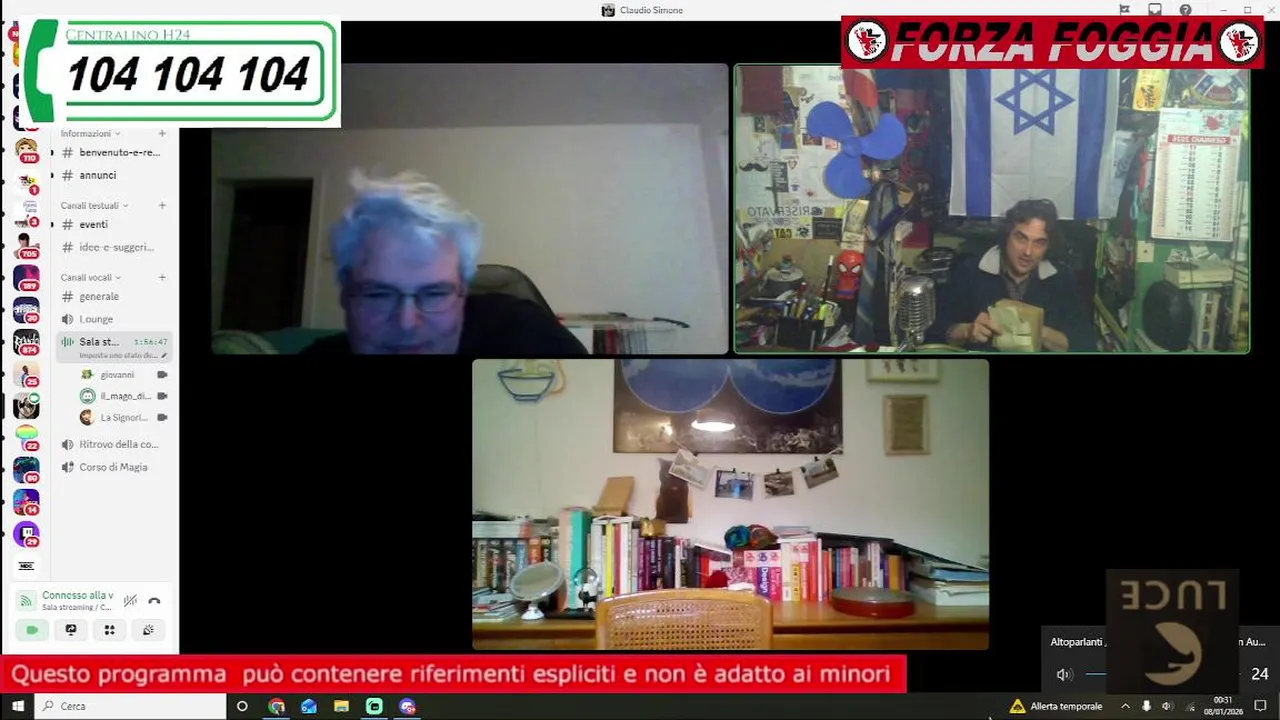Open server icon with 110 badge
This screenshot has height=720, width=1280.
point(26,150)
